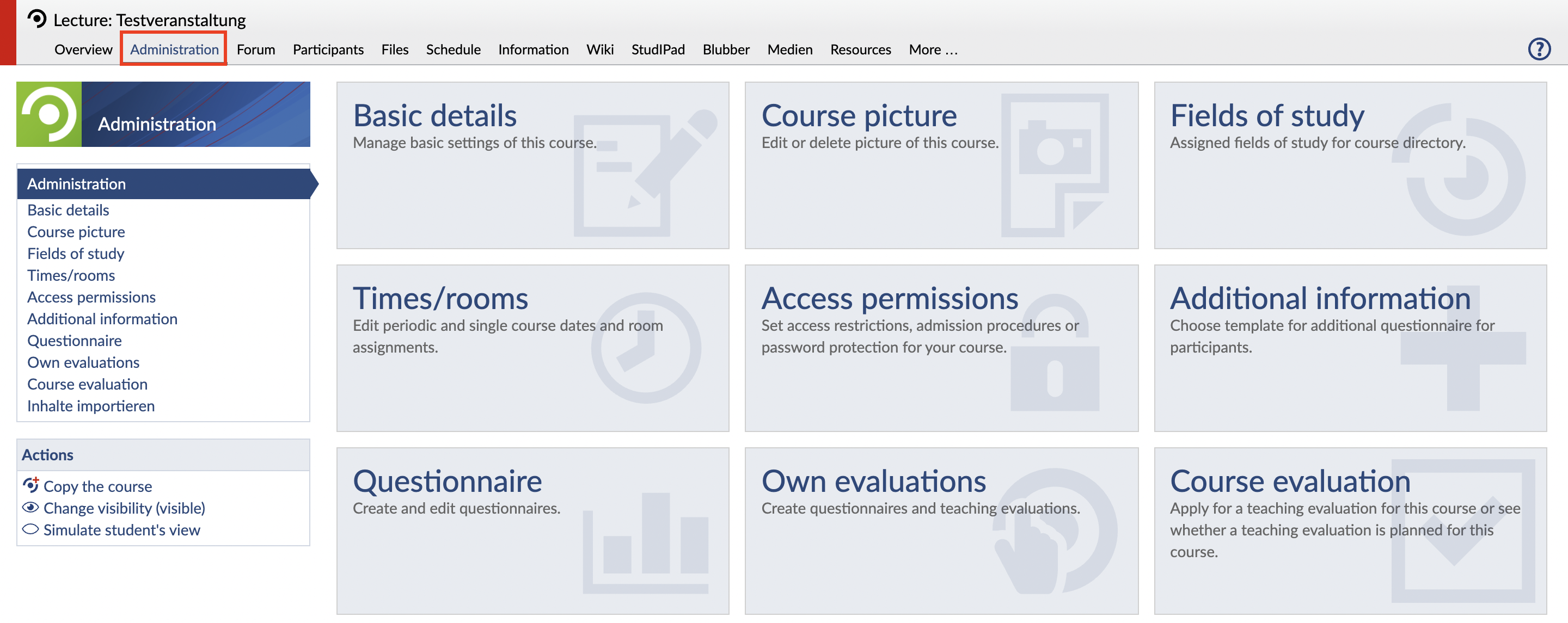The height and width of the screenshot is (623, 1568).
Task: Open the Own evaluations sidebar link
Action: pos(83,362)
